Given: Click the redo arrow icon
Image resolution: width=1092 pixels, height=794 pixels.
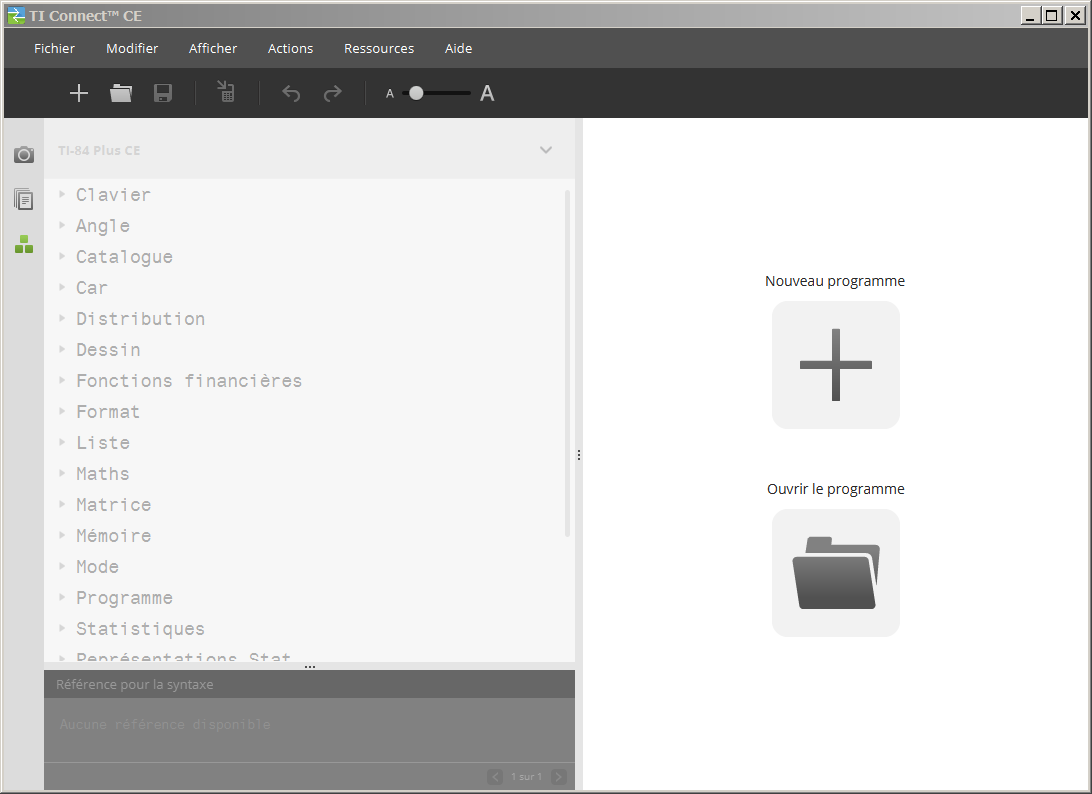Looking at the screenshot, I should pos(333,93).
